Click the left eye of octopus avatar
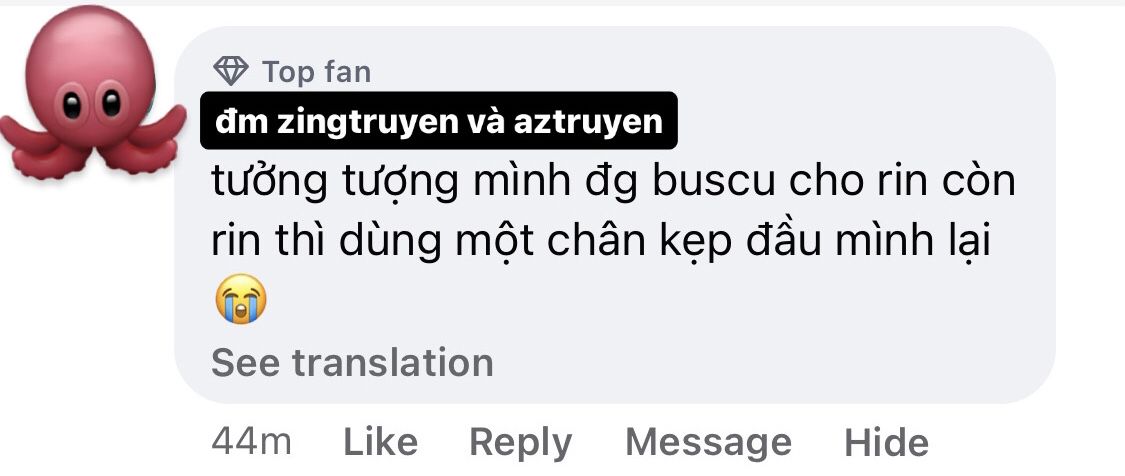This screenshot has height=476, width=1125. [x=72, y=104]
